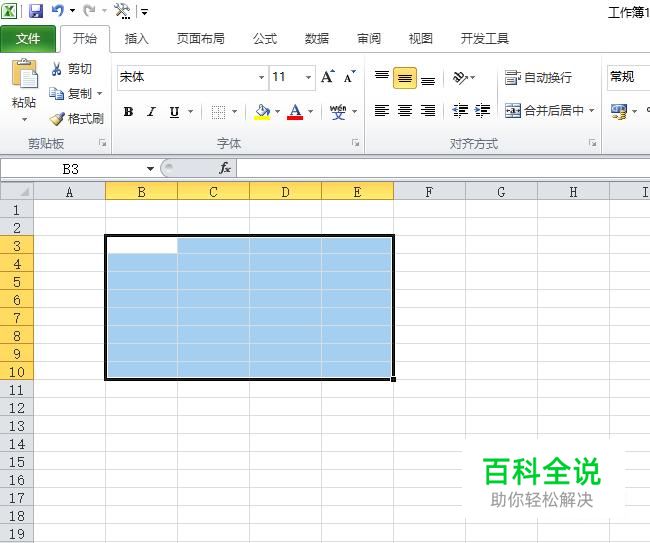This screenshot has height=543, width=650.
Task: Switch to the 审阅 tab
Action: coord(369,39)
